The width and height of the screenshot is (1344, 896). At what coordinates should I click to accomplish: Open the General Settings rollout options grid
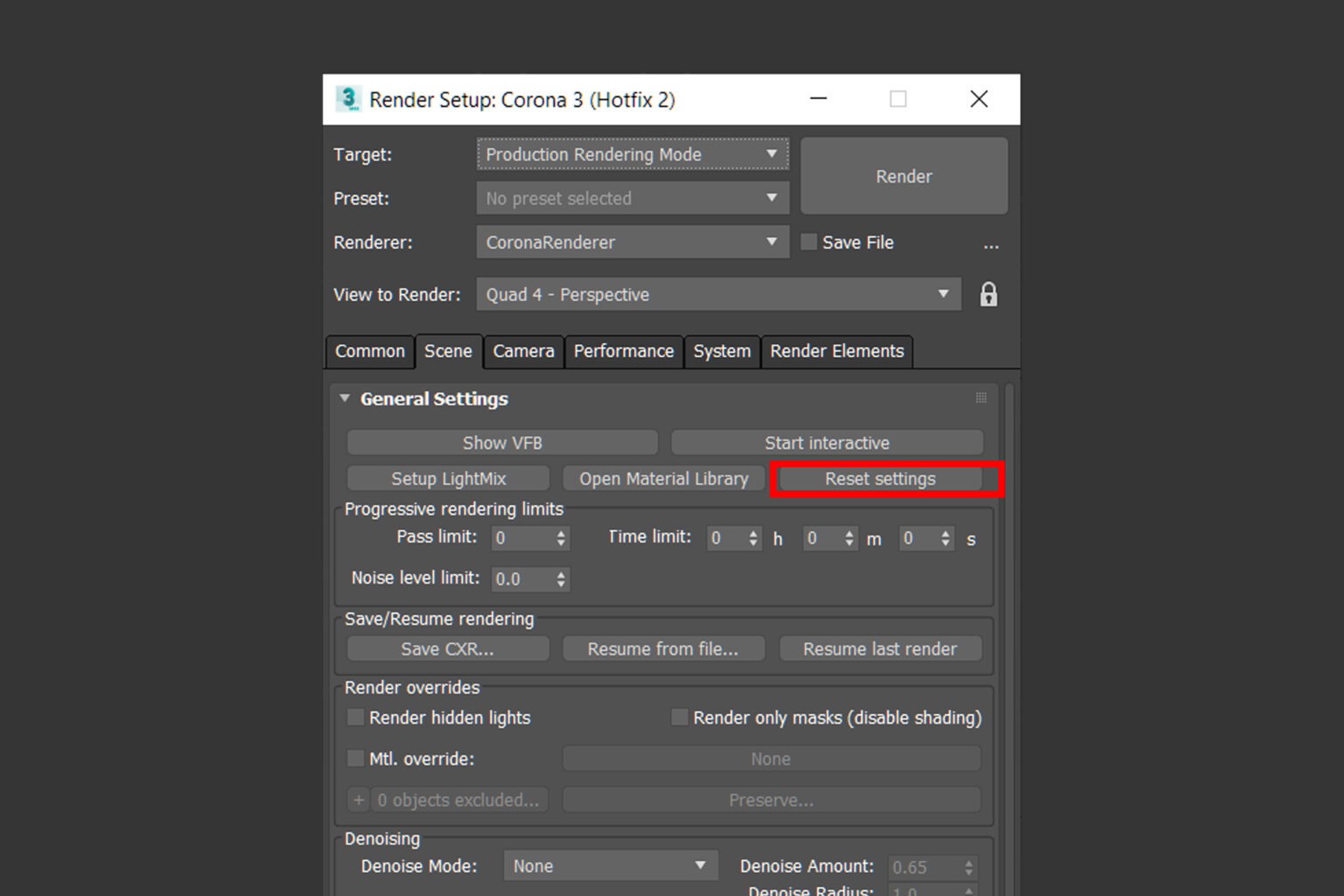[x=980, y=398]
